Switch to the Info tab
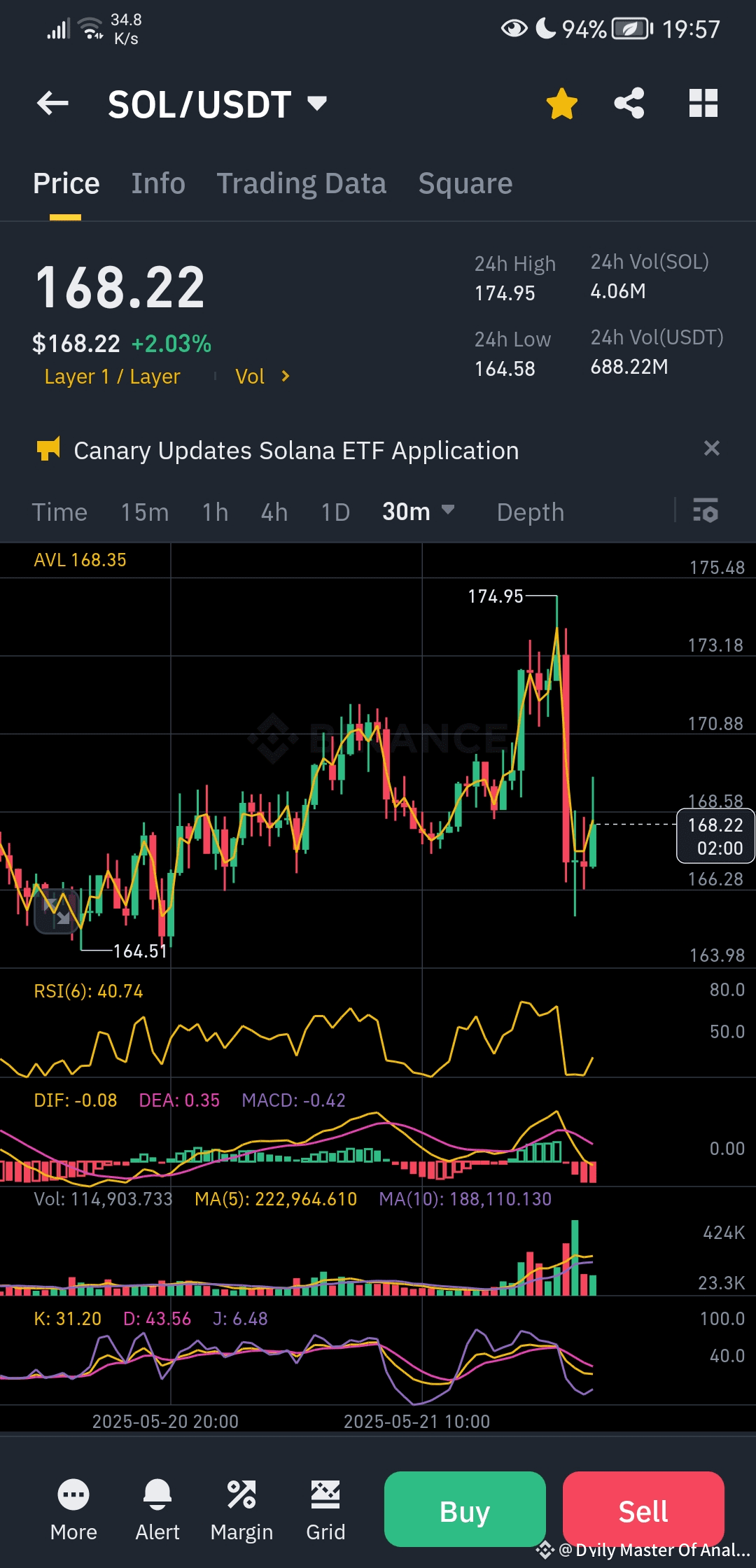 tap(158, 183)
